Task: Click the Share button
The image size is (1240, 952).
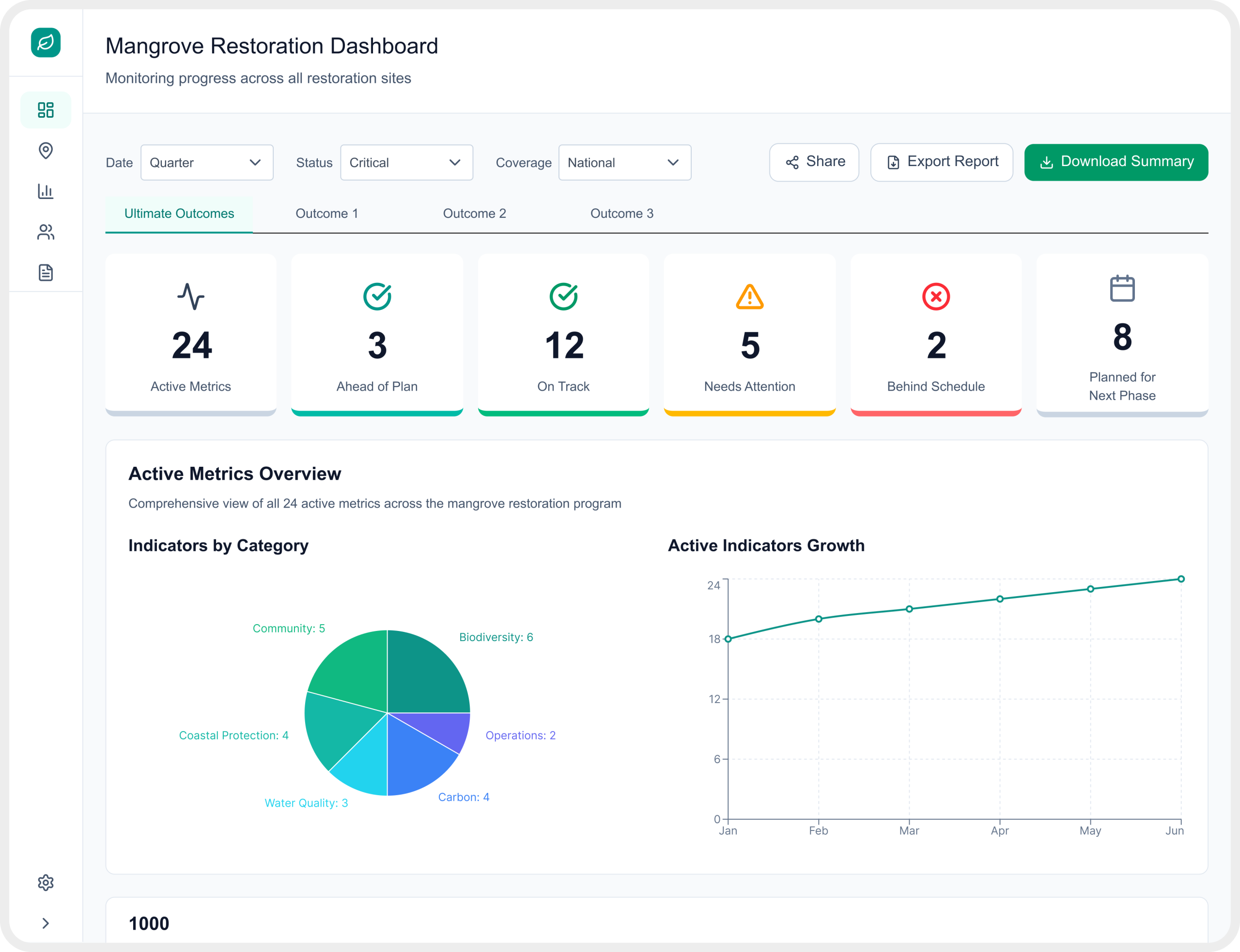Action: point(814,162)
